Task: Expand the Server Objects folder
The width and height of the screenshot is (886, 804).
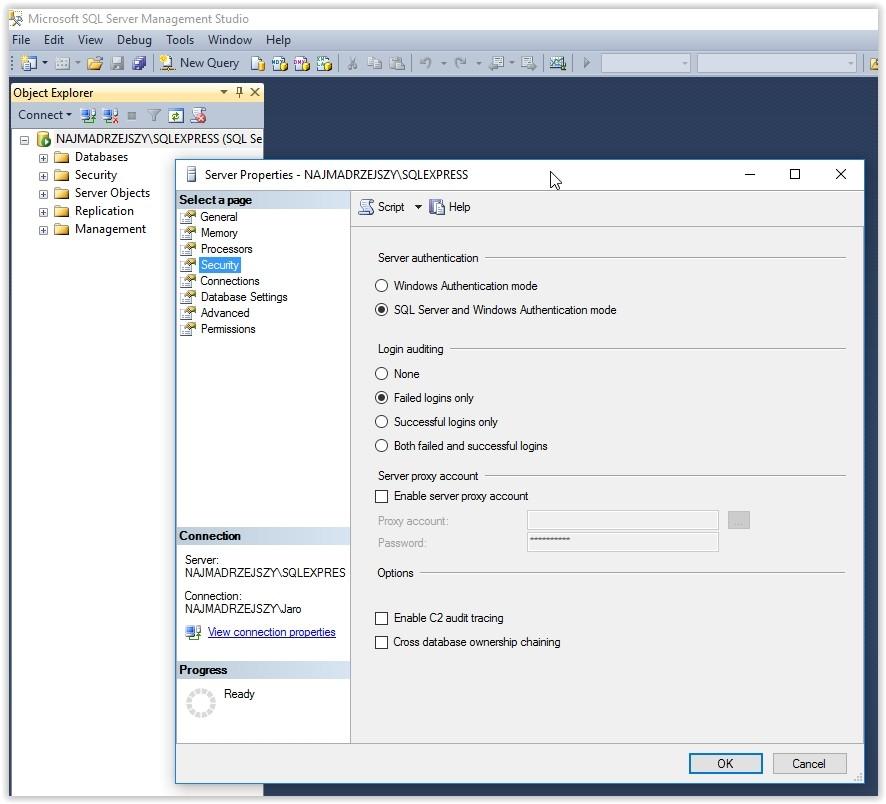Action: (43, 194)
